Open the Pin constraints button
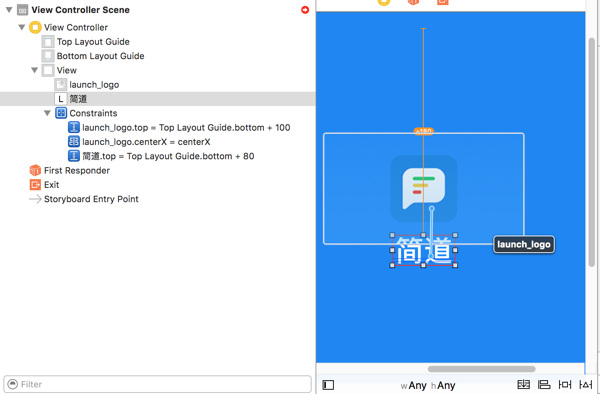Image resolution: width=600 pixels, height=394 pixels. (565, 385)
